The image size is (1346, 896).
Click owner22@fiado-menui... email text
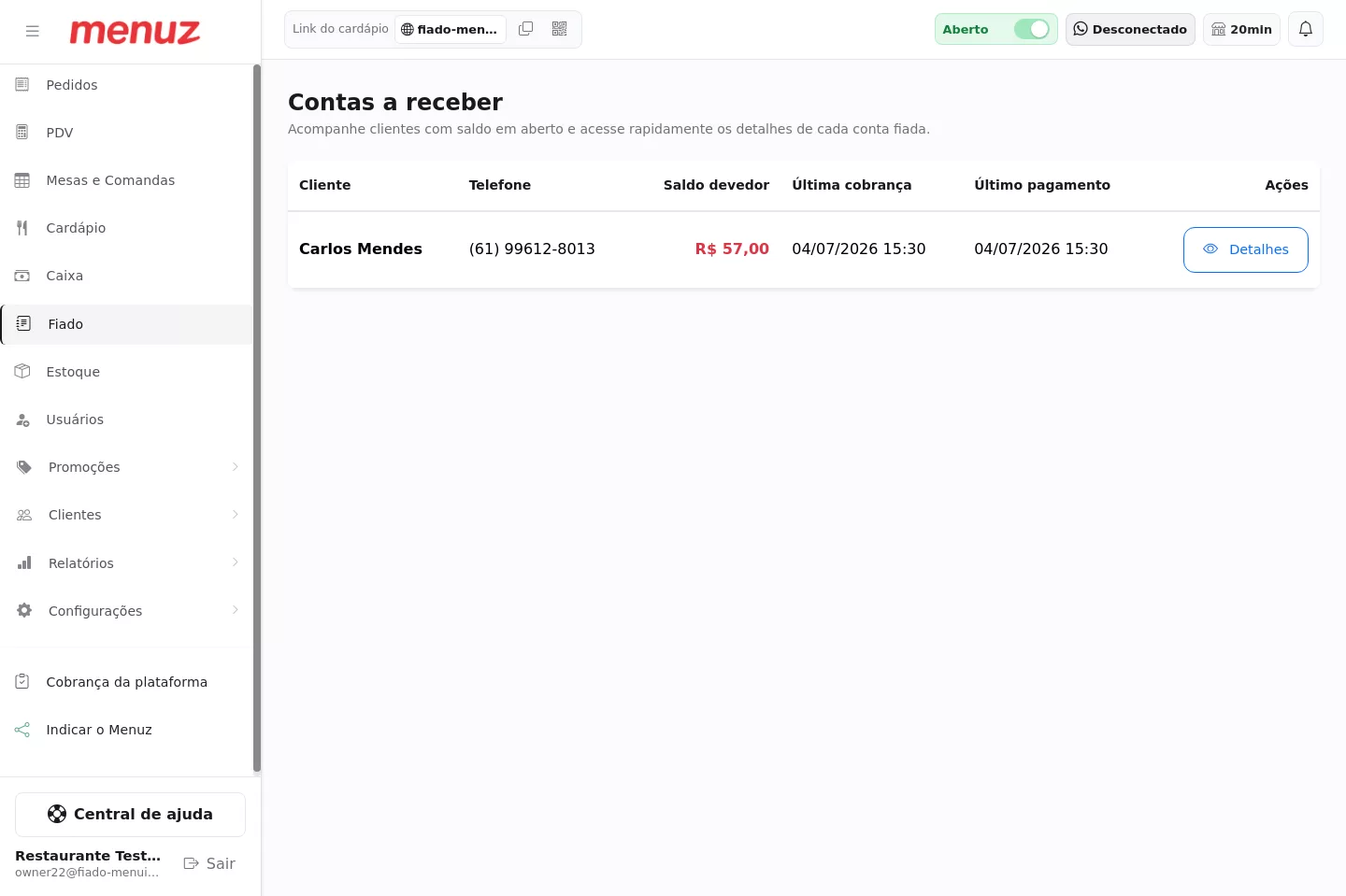(87, 873)
